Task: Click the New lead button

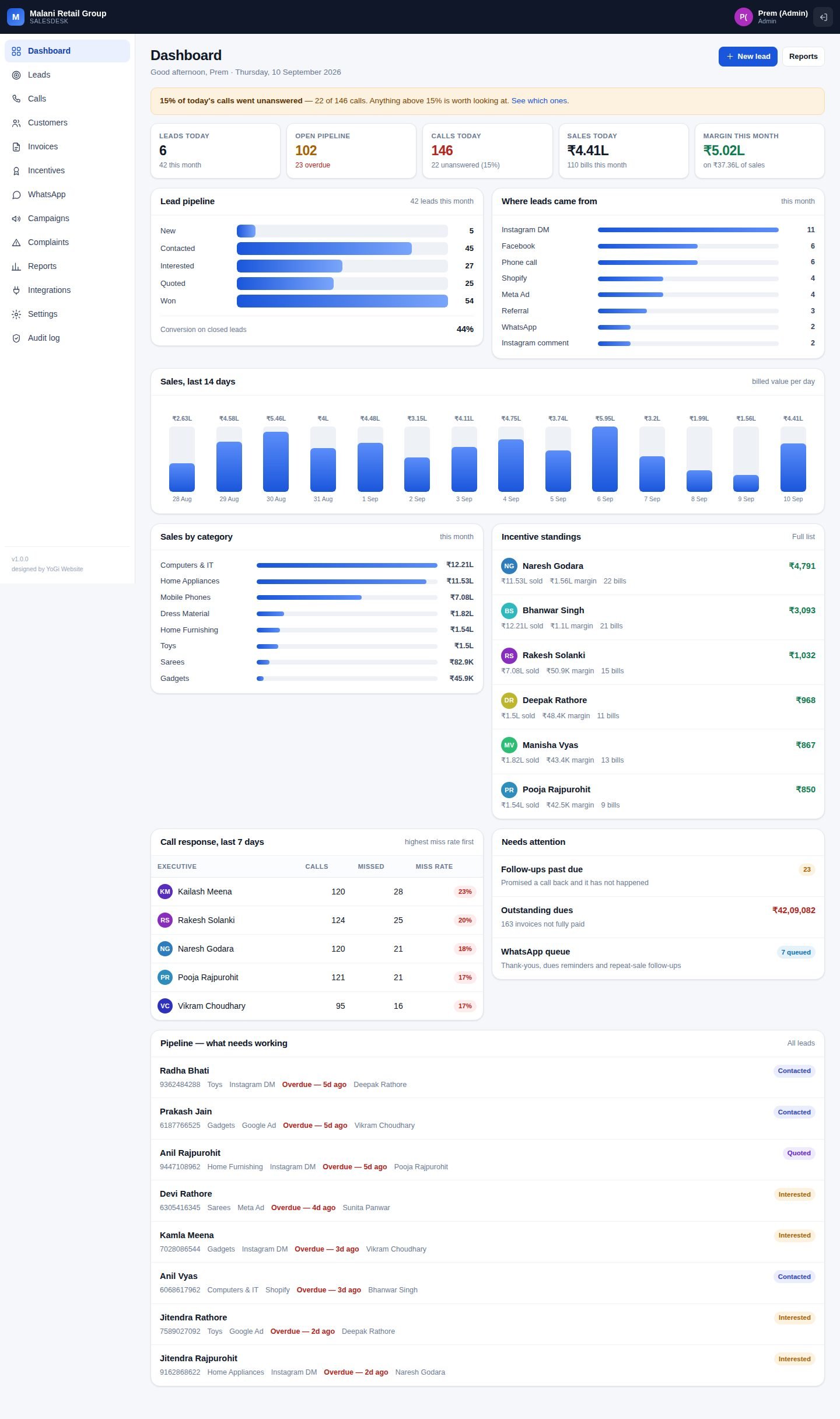Action: pyautogui.click(x=748, y=57)
